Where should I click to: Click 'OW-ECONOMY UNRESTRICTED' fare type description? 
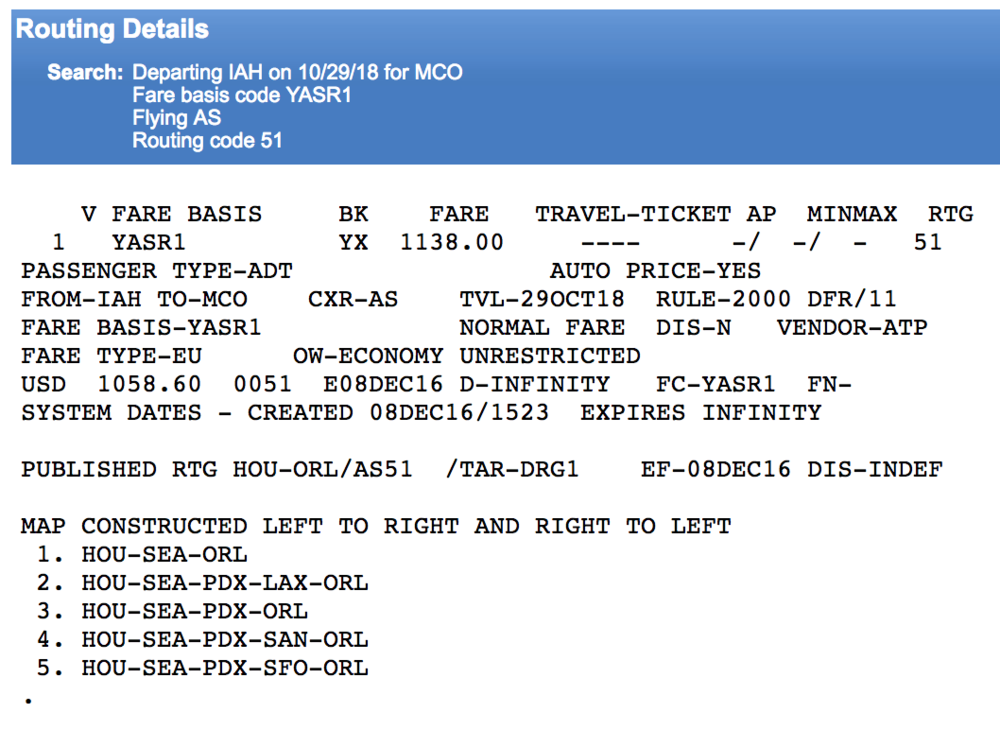[466, 356]
